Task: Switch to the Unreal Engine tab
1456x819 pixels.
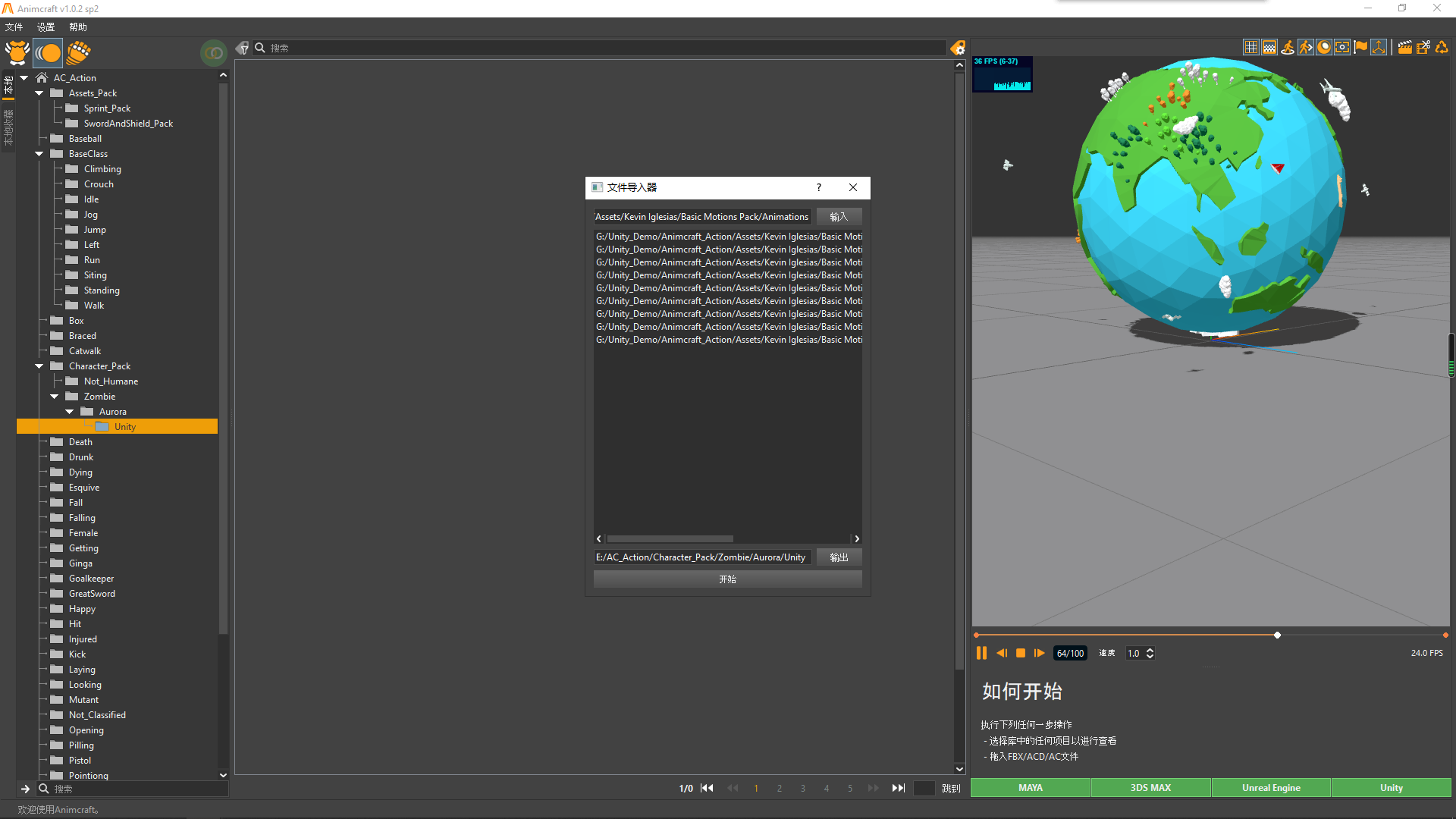Action: (x=1271, y=788)
